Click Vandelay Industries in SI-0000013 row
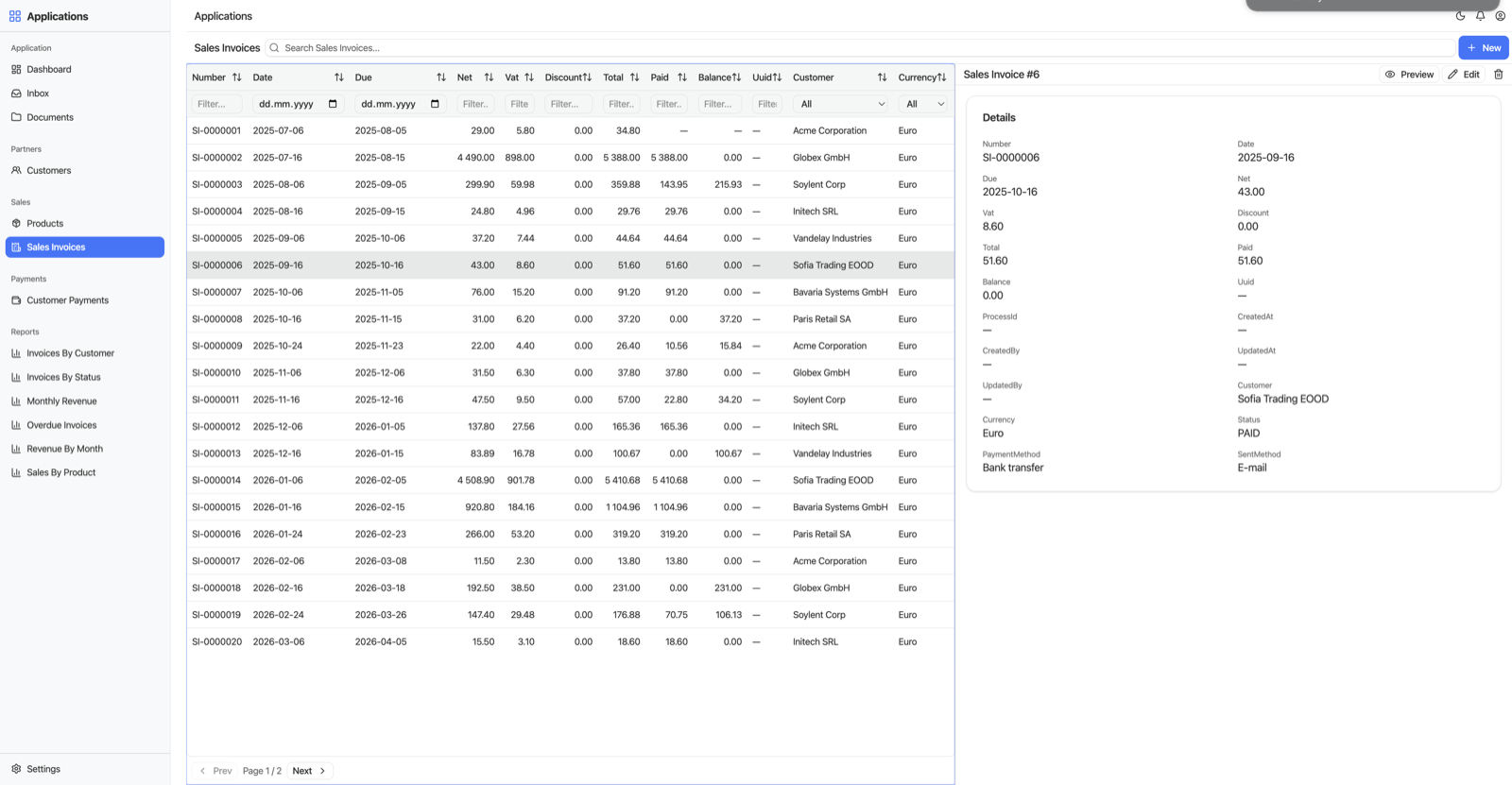 [x=832, y=453]
